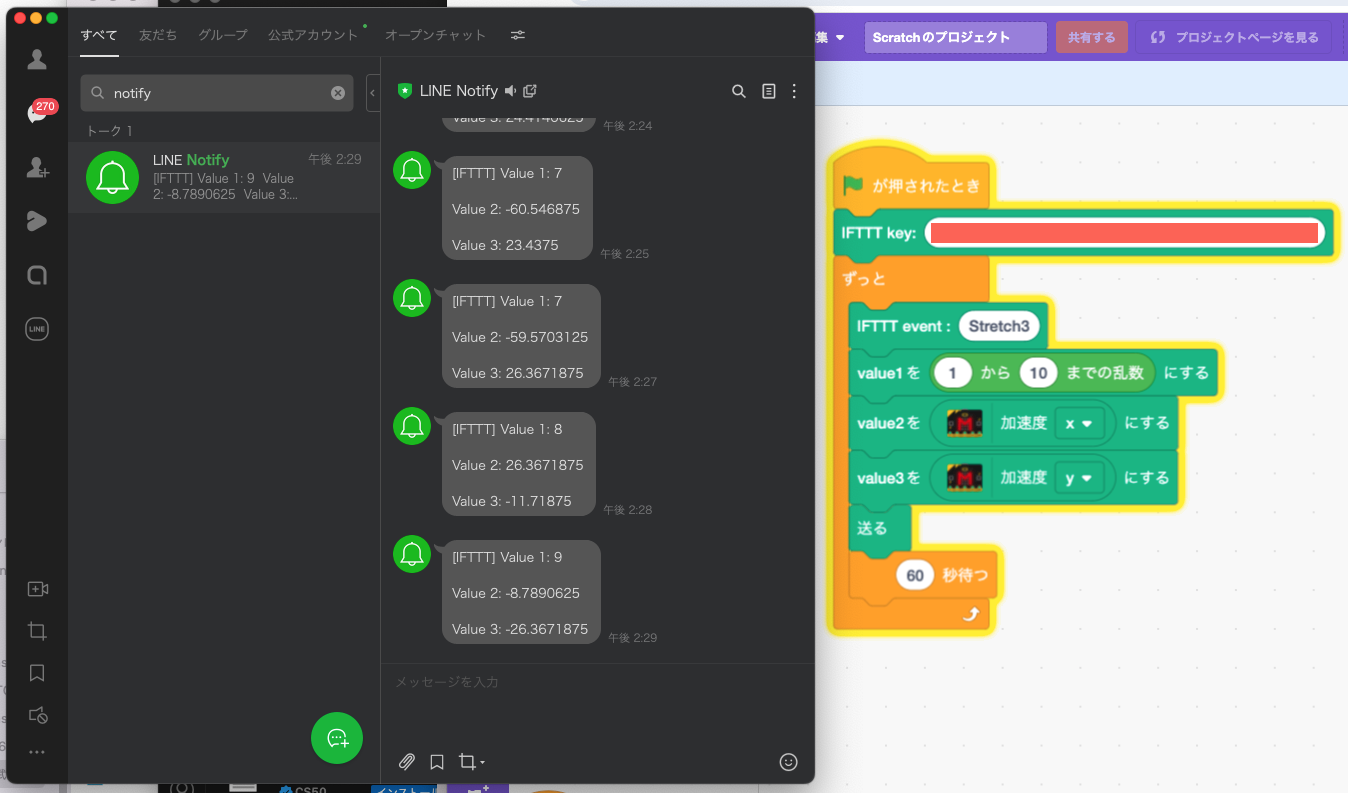Switch to the オープンチャット tab
Screen dimensions: 1348x793
(436, 35)
